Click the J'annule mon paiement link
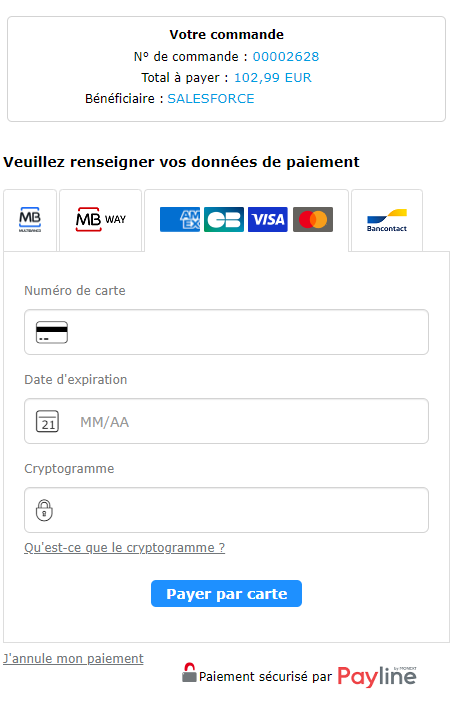 [x=73, y=659]
